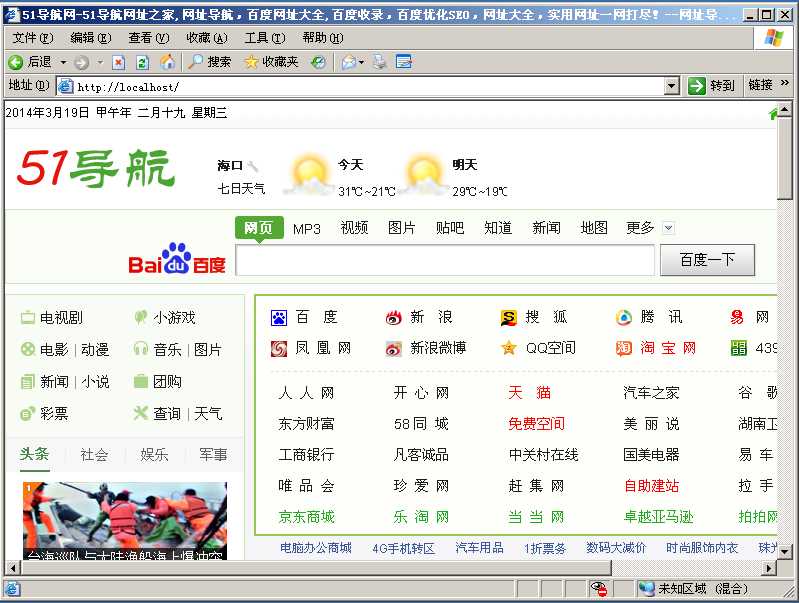Select the 军事 news tab

click(214, 455)
